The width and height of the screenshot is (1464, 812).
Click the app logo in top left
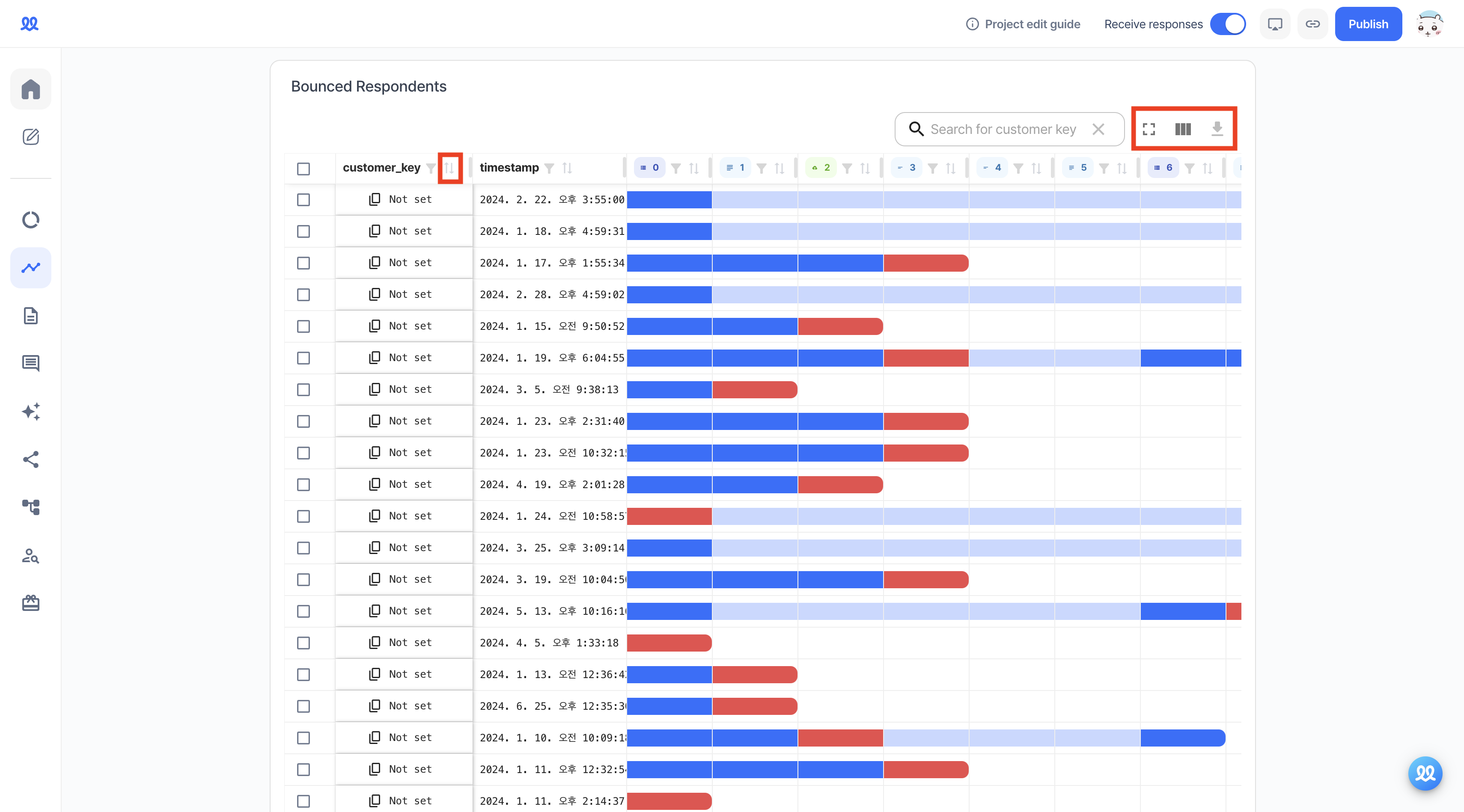pos(30,23)
